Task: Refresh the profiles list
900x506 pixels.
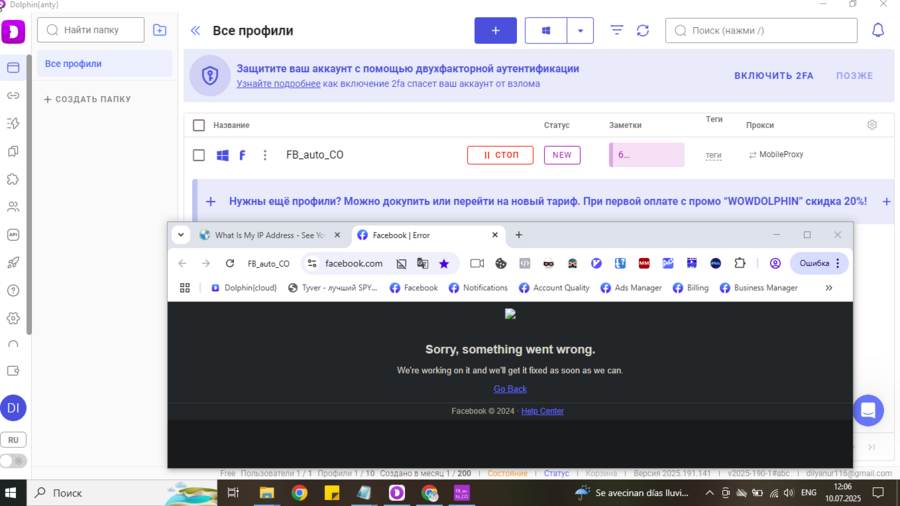Action: [643, 30]
